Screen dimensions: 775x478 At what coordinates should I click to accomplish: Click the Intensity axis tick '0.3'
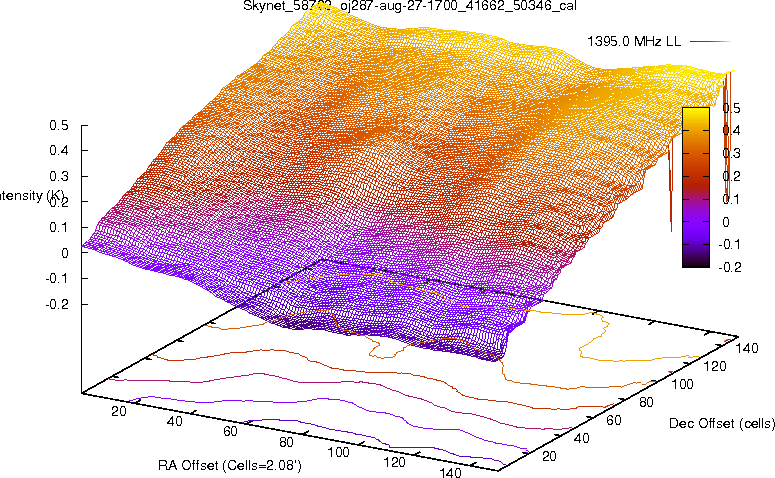59,176
